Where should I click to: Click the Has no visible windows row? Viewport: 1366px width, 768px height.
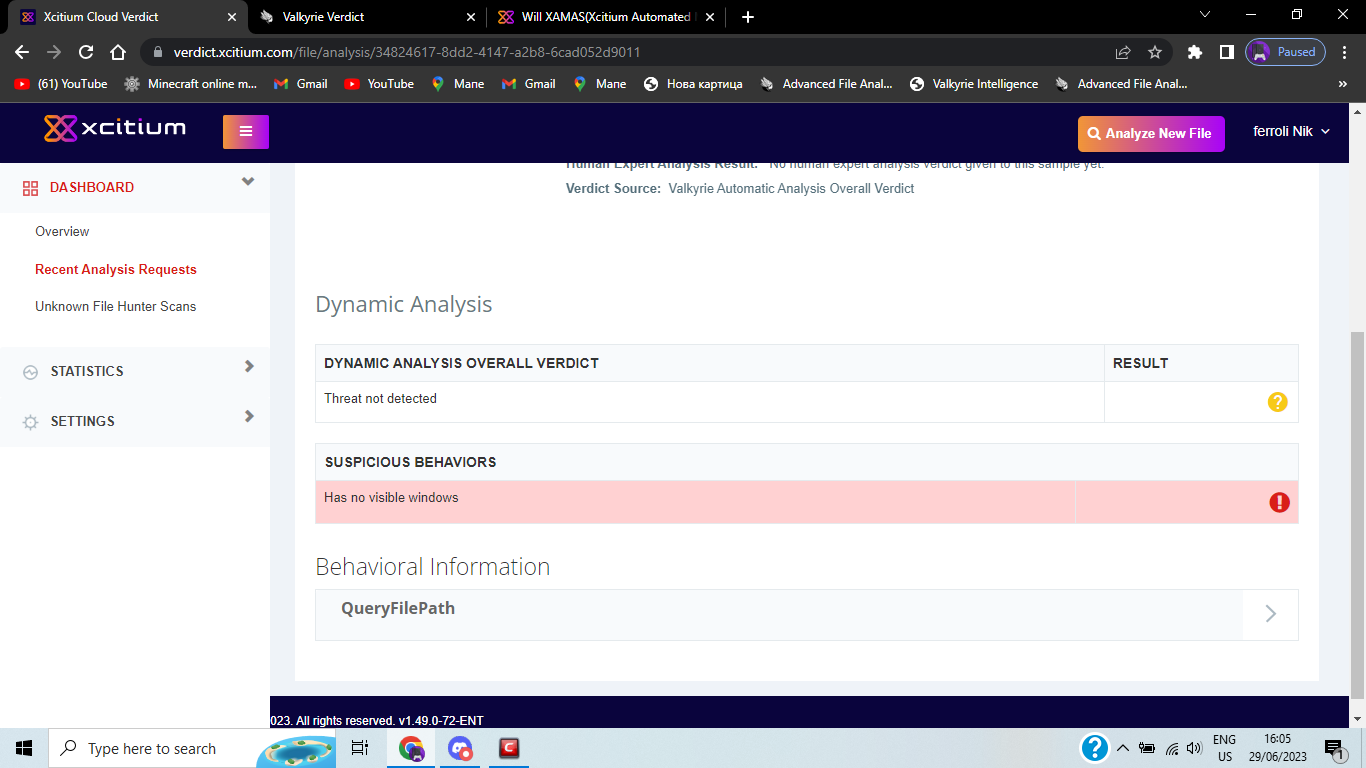click(806, 502)
